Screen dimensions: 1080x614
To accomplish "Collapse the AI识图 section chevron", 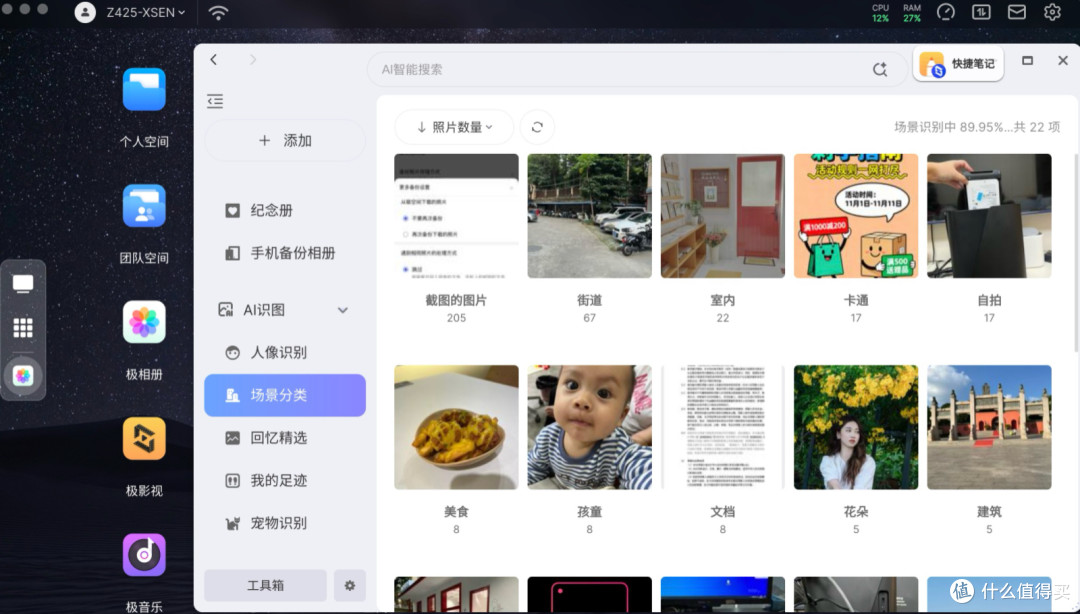I will click(x=342, y=310).
